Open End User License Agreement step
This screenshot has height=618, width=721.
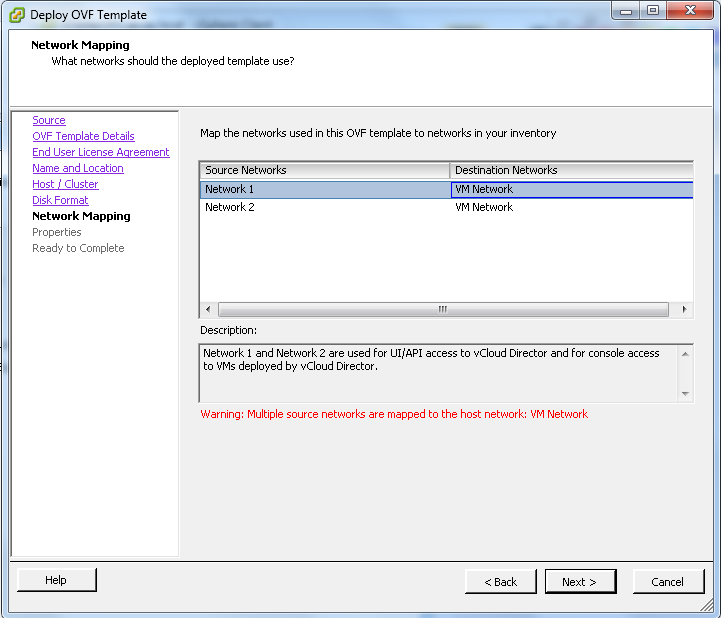tap(101, 152)
